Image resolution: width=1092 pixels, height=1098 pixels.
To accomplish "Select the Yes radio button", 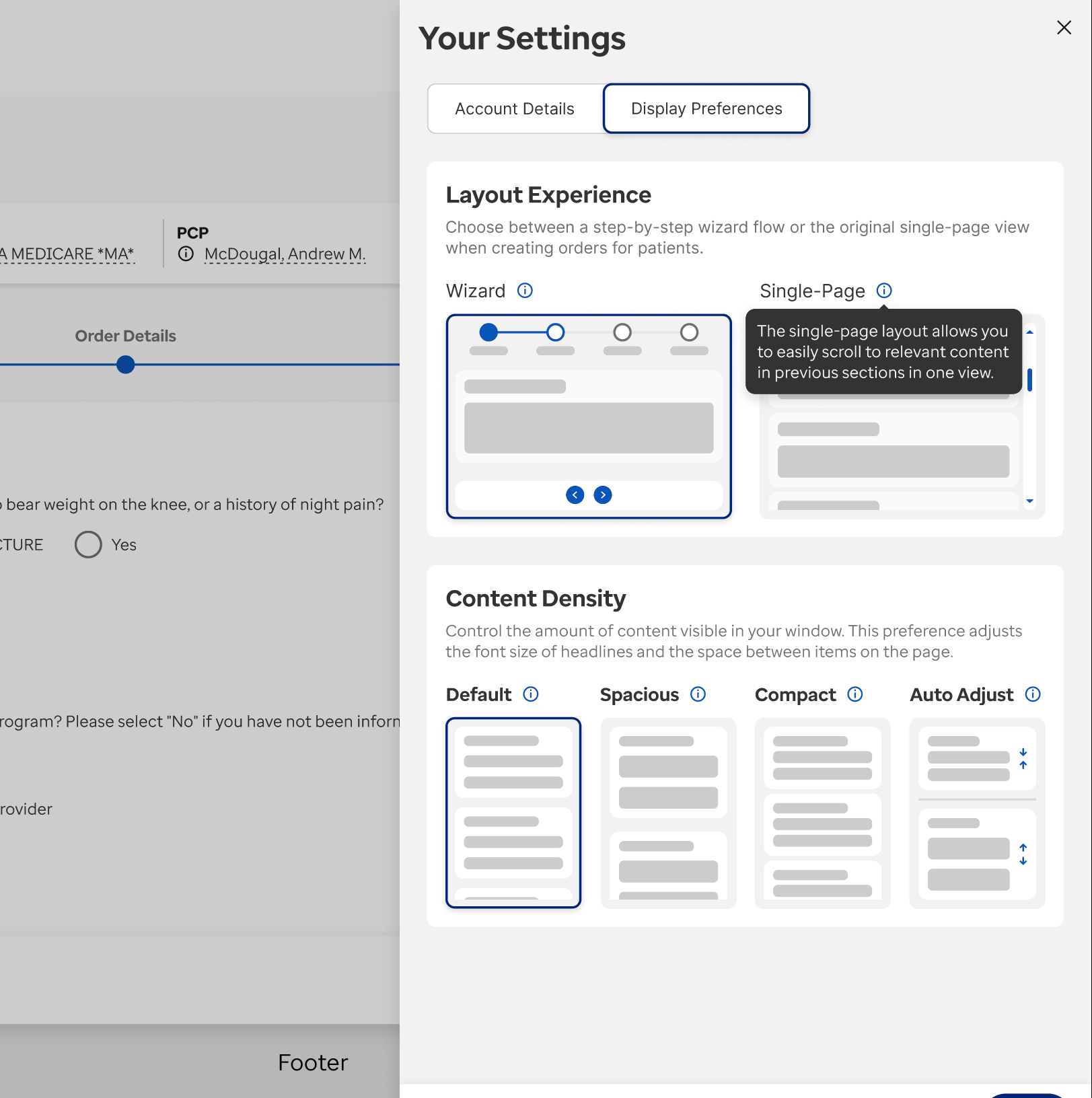I will tap(88, 545).
